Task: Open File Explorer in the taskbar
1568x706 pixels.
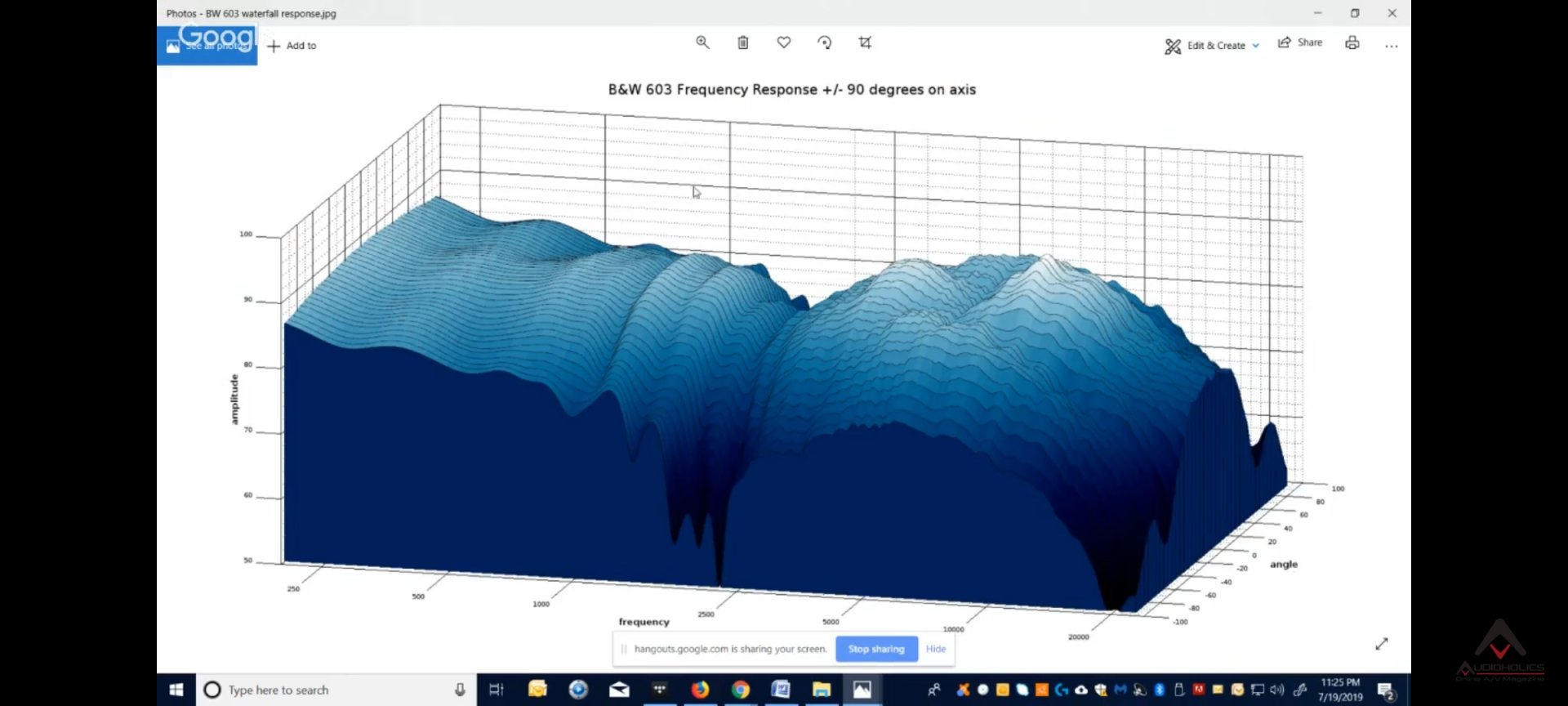Action: pyautogui.click(x=822, y=690)
